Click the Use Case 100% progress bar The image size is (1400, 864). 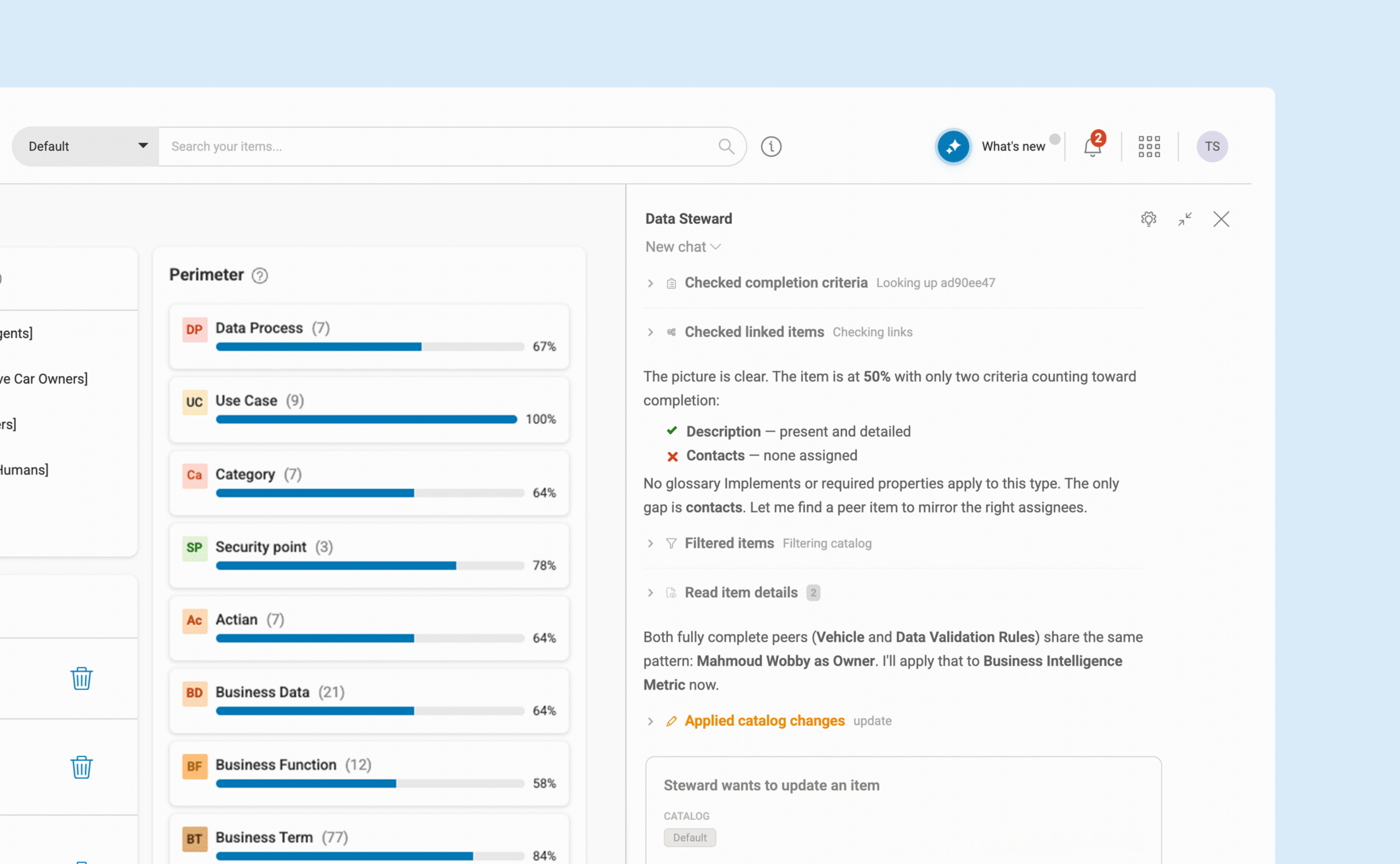(366, 419)
